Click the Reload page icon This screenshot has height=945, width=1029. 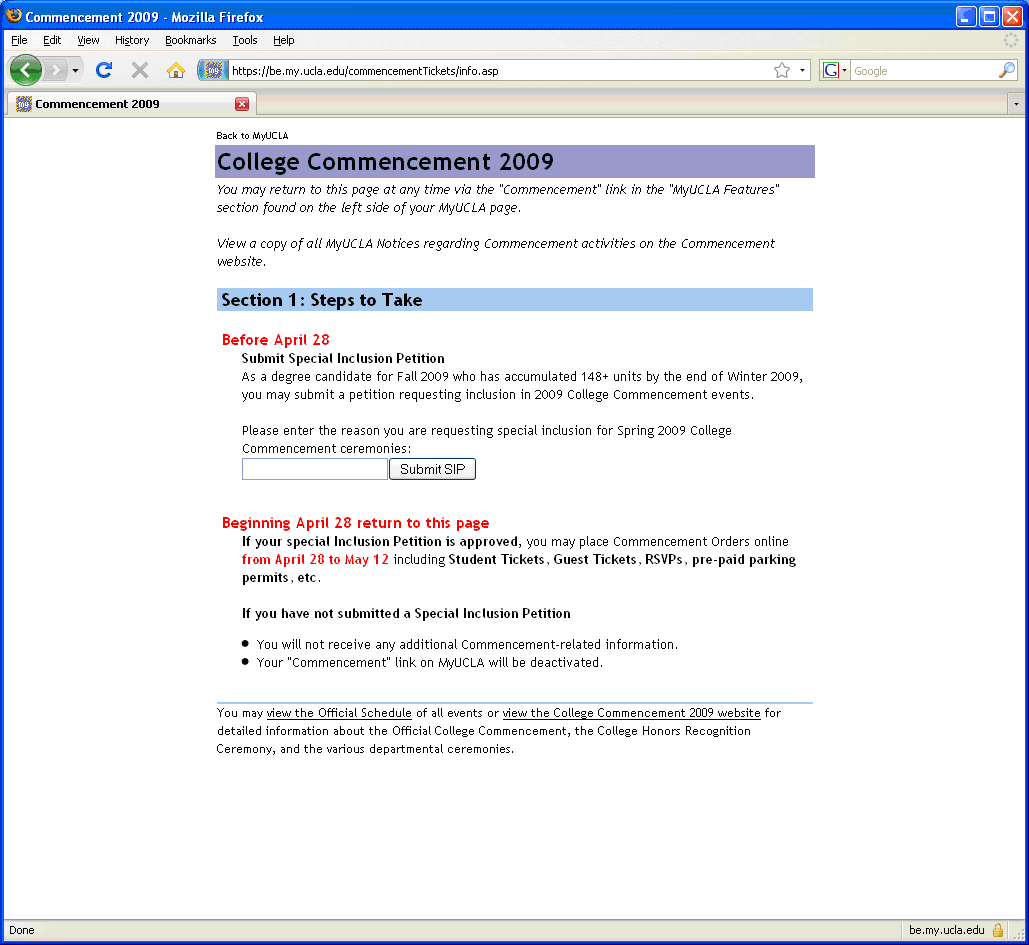tap(103, 70)
